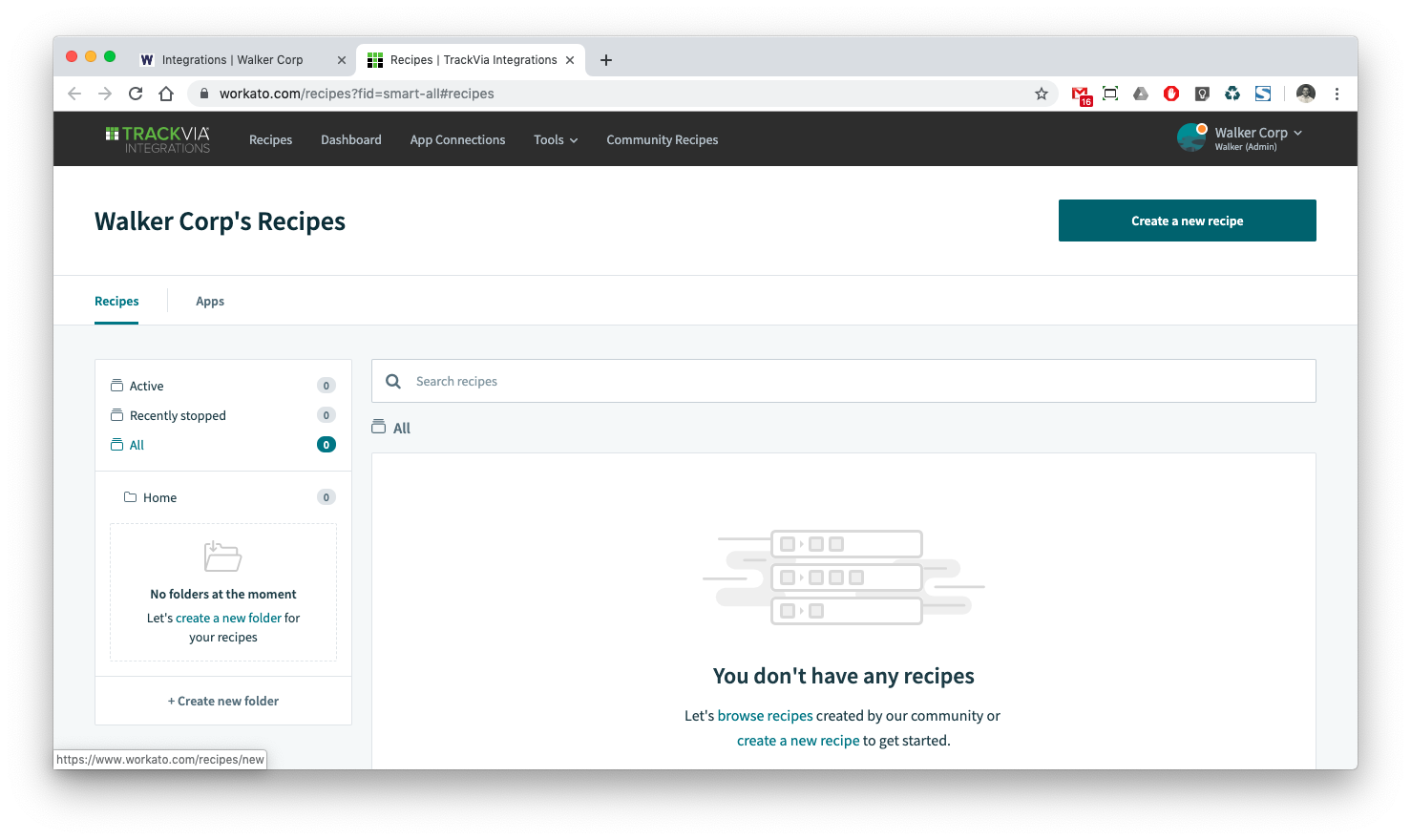Click the Active count badge
The width and height of the screenshot is (1411, 840).
pos(326,386)
